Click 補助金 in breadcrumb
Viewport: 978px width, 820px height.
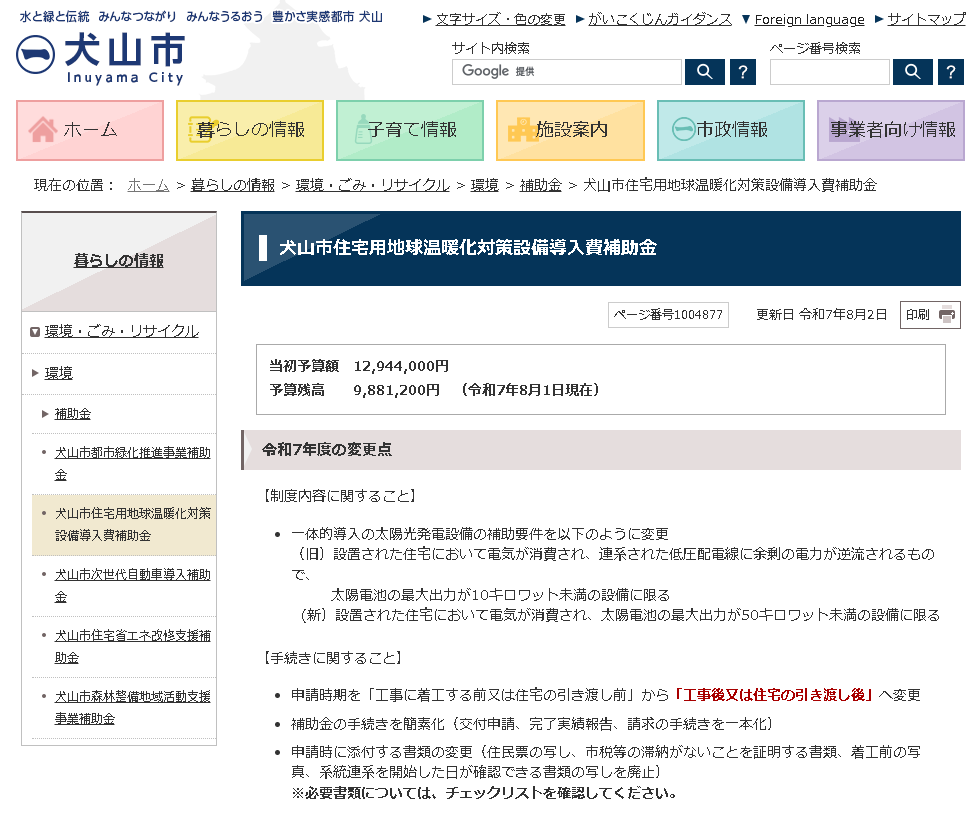point(541,185)
